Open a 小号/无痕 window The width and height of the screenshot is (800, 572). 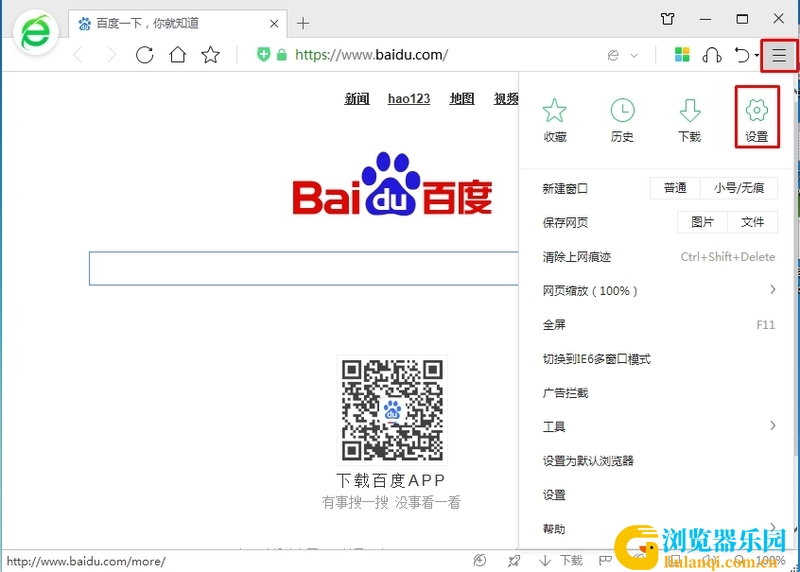(739, 188)
